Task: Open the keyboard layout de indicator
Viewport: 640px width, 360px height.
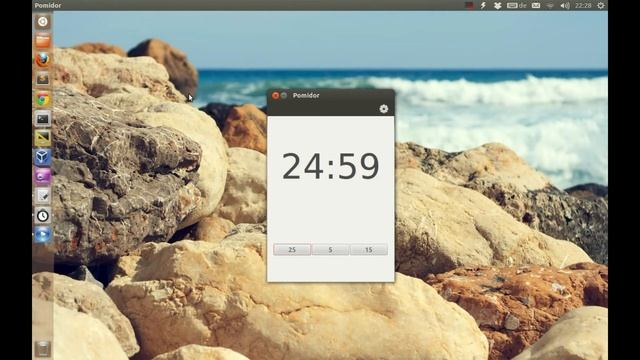Action: pos(517,5)
